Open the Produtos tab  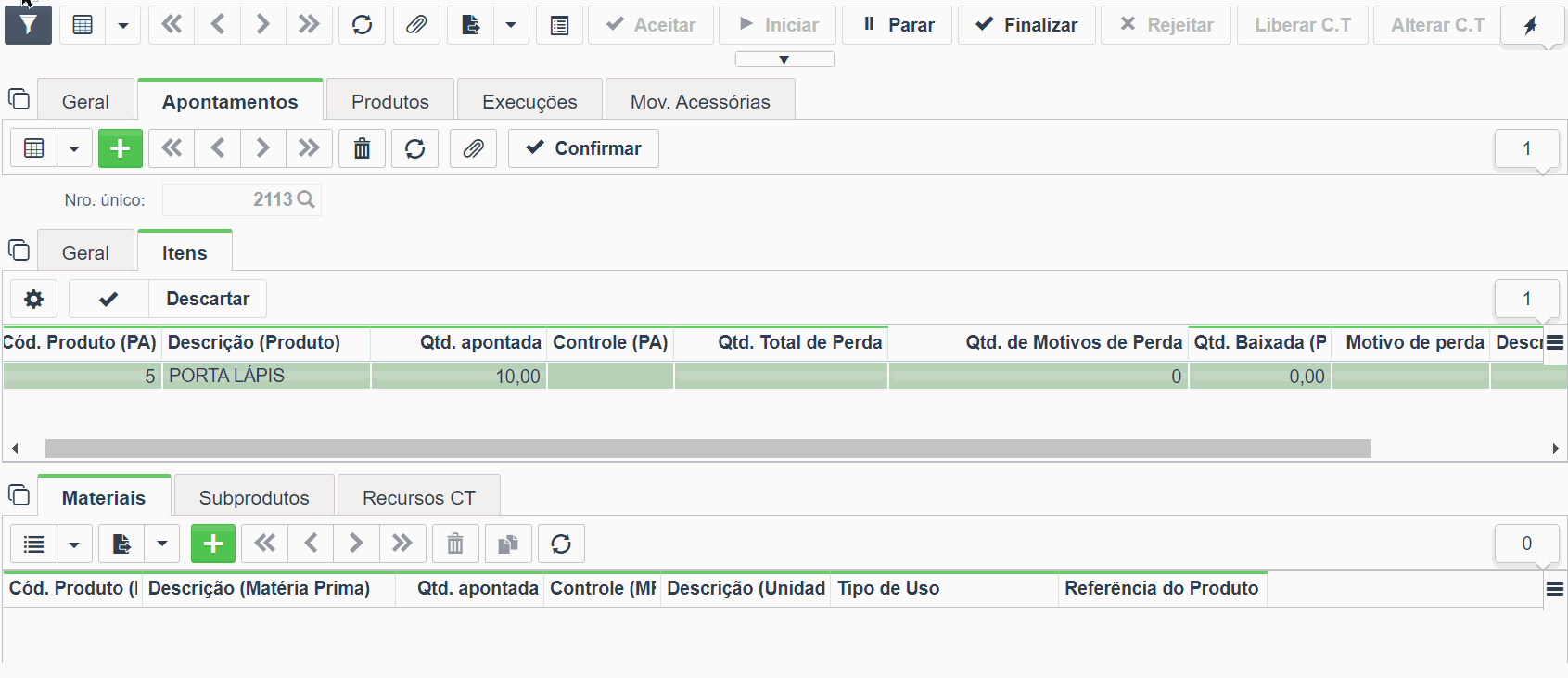pyautogui.click(x=390, y=101)
